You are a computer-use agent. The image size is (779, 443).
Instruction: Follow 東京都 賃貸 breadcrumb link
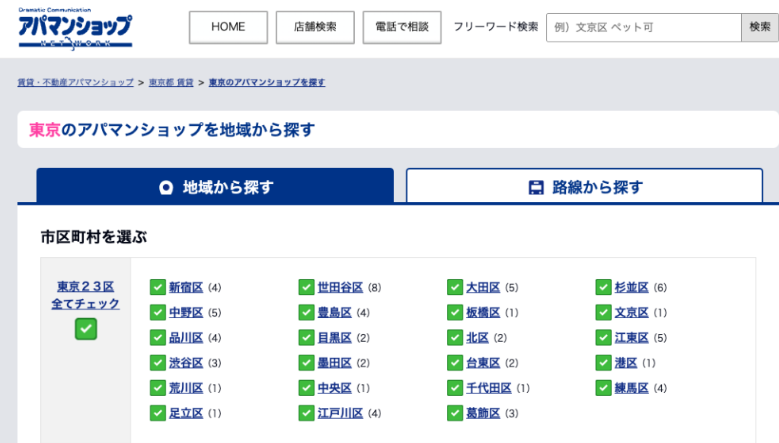(x=171, y=82)
